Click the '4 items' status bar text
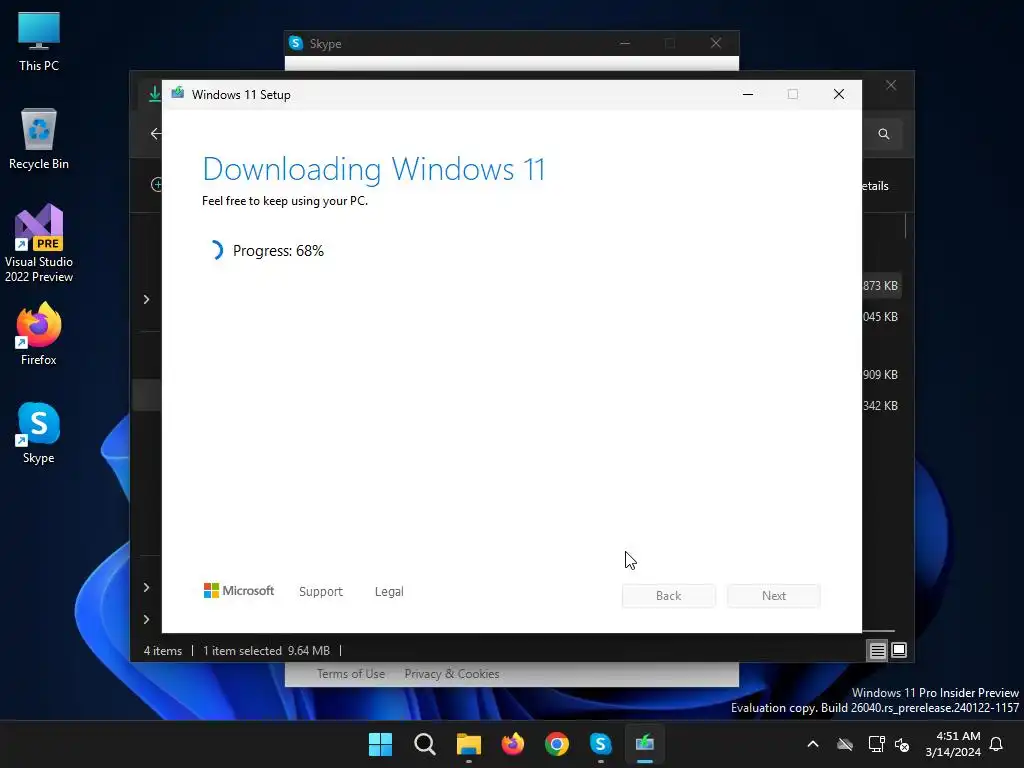The width and height of the screenshot is (1024, 768). click(163, 650)
